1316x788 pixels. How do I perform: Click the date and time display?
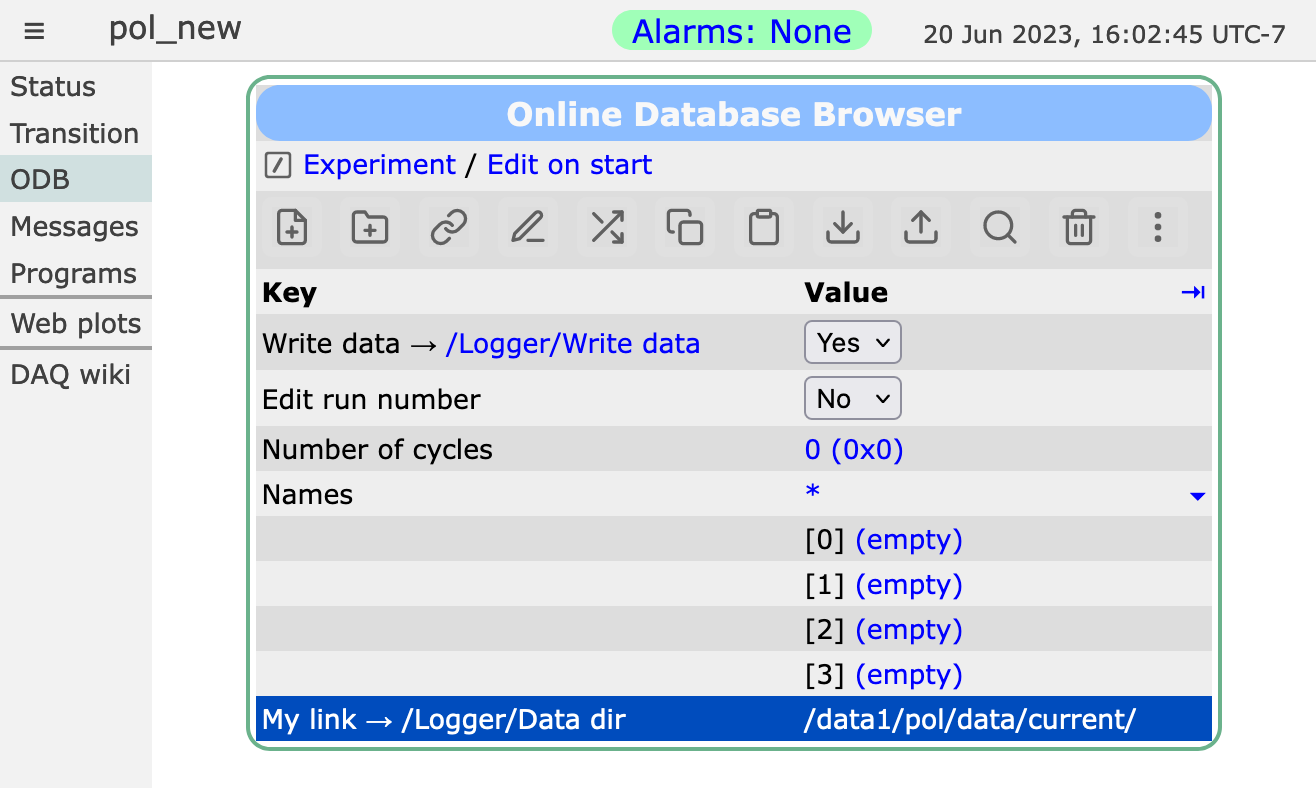tap(1104, 34)
